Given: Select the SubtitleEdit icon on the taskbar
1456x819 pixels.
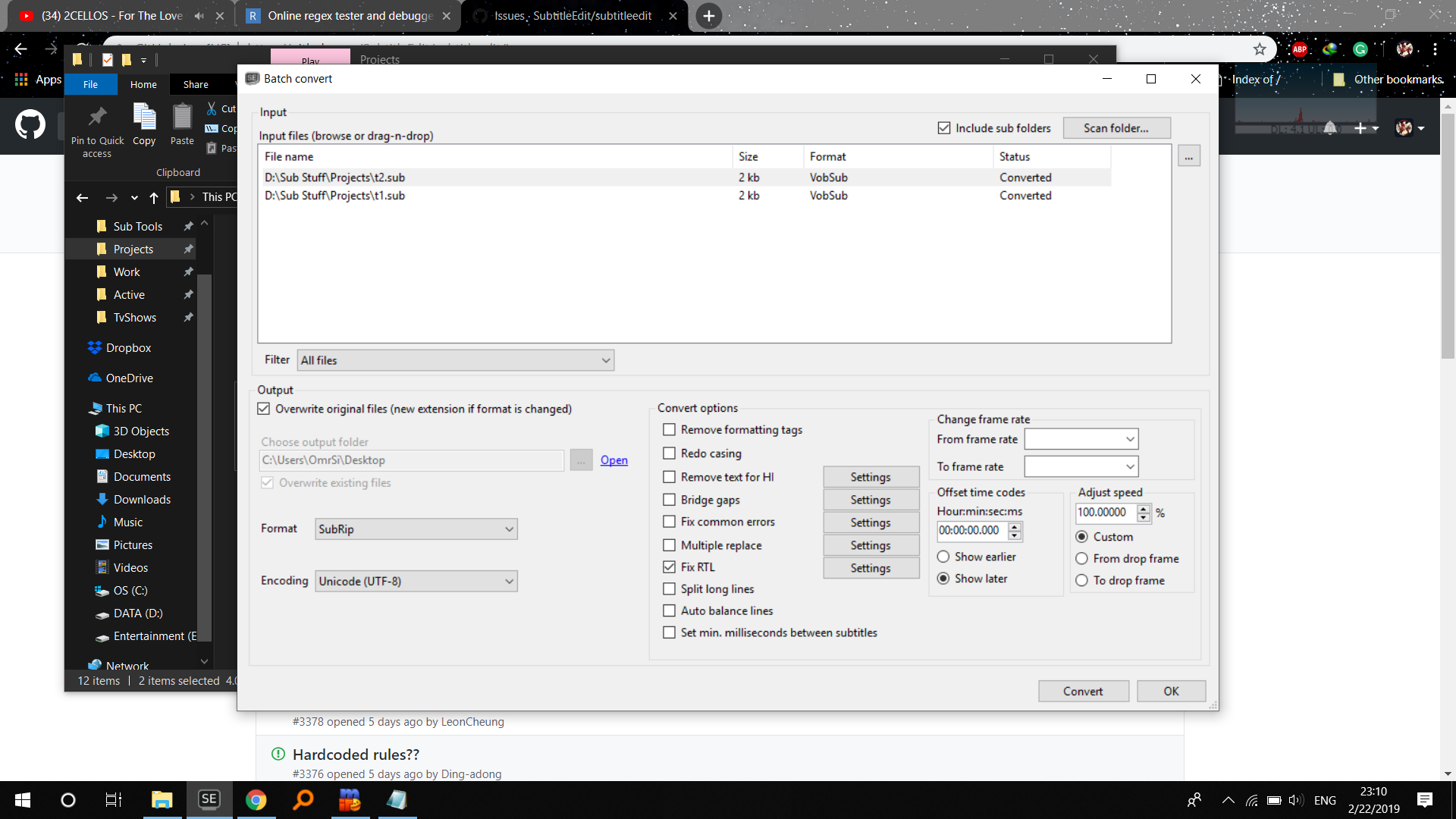Looking at the screenshot, I should pos(209,799).
